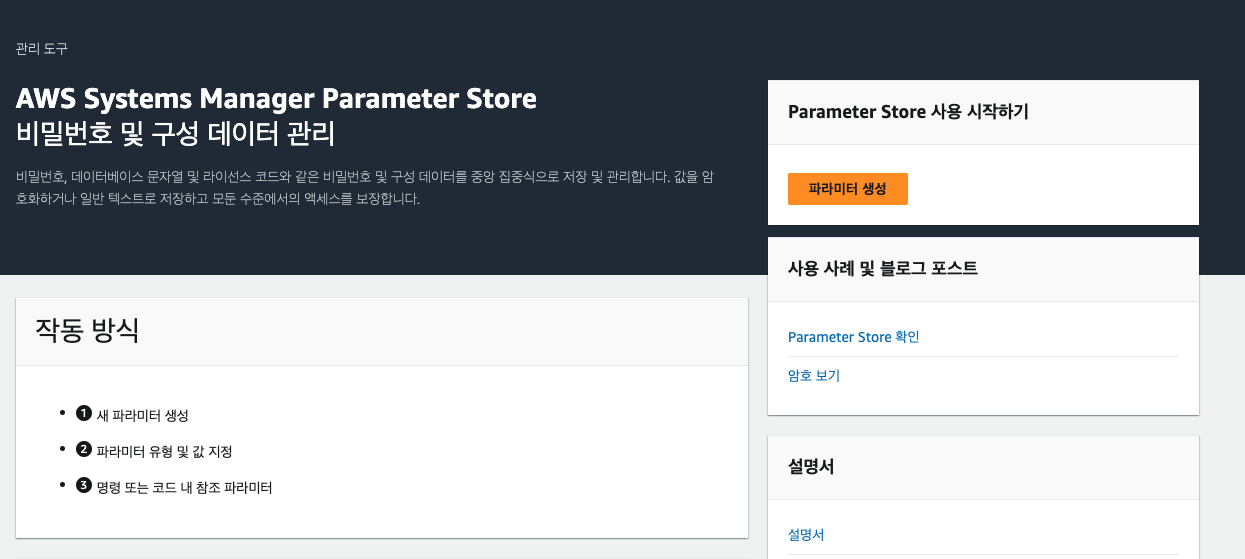Click step 3 명령 또는 코드 내 참조 파라미터

pos(184,488)
